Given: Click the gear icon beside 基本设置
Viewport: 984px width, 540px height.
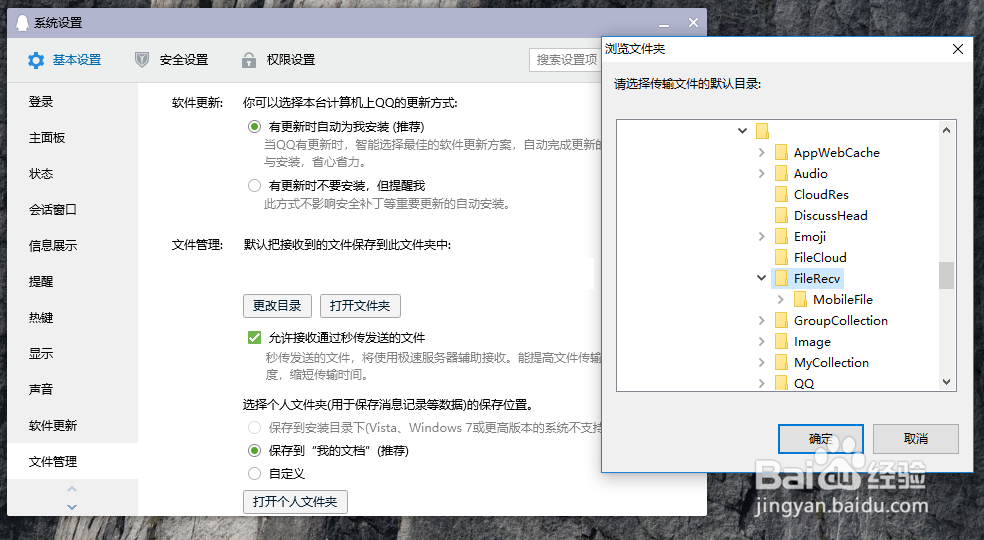Looking at the screenshot, I should (x=36, y=60).
